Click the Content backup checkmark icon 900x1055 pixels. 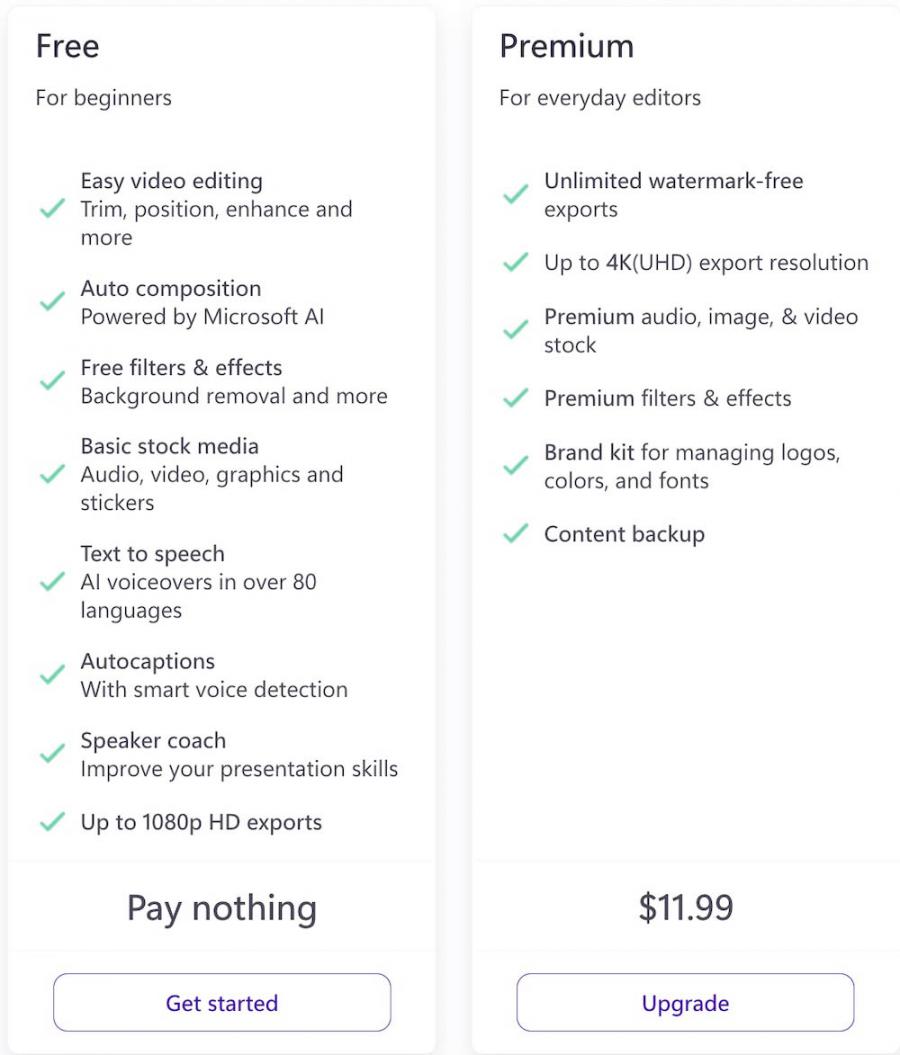pos(516,534)
